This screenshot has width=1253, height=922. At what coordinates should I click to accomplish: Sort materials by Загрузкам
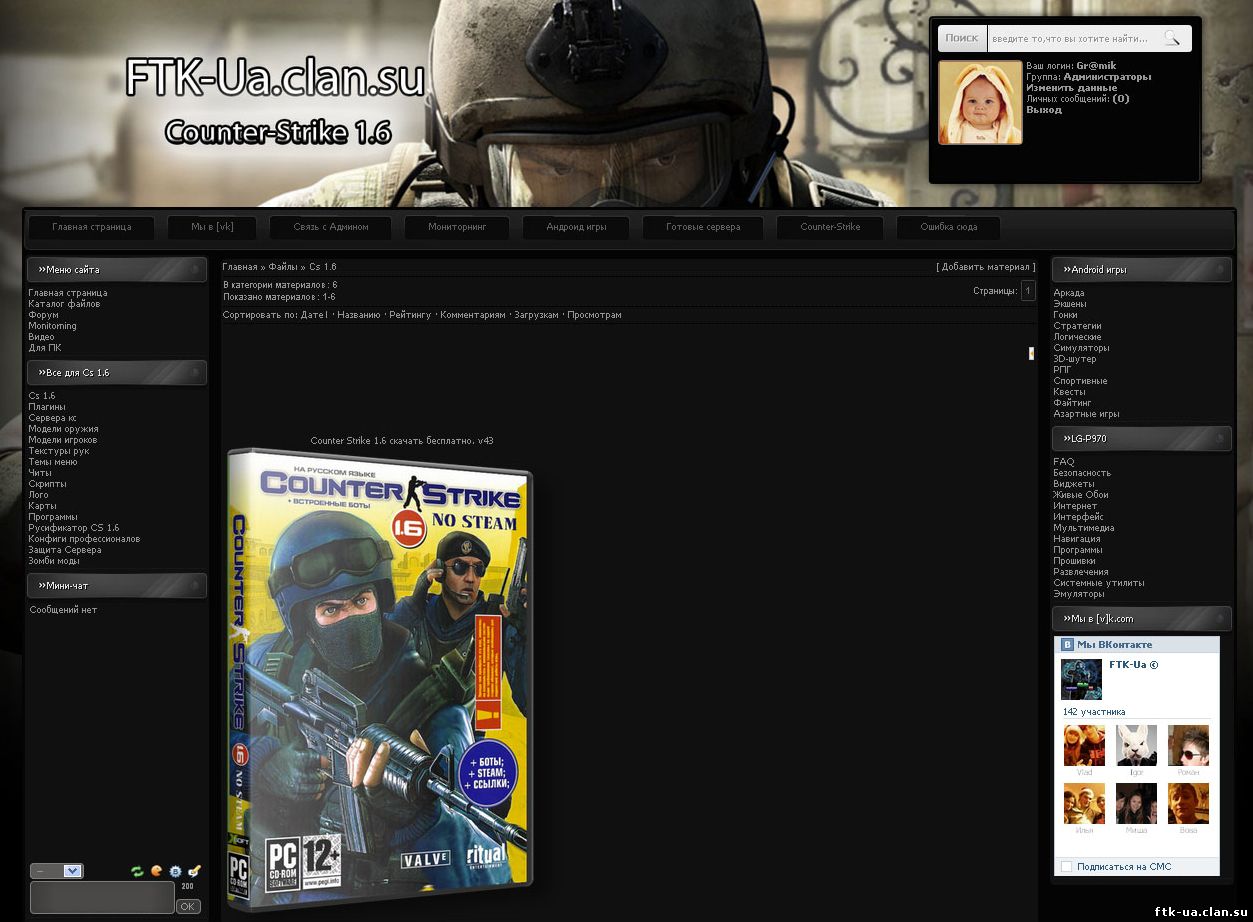pos(536,315)
